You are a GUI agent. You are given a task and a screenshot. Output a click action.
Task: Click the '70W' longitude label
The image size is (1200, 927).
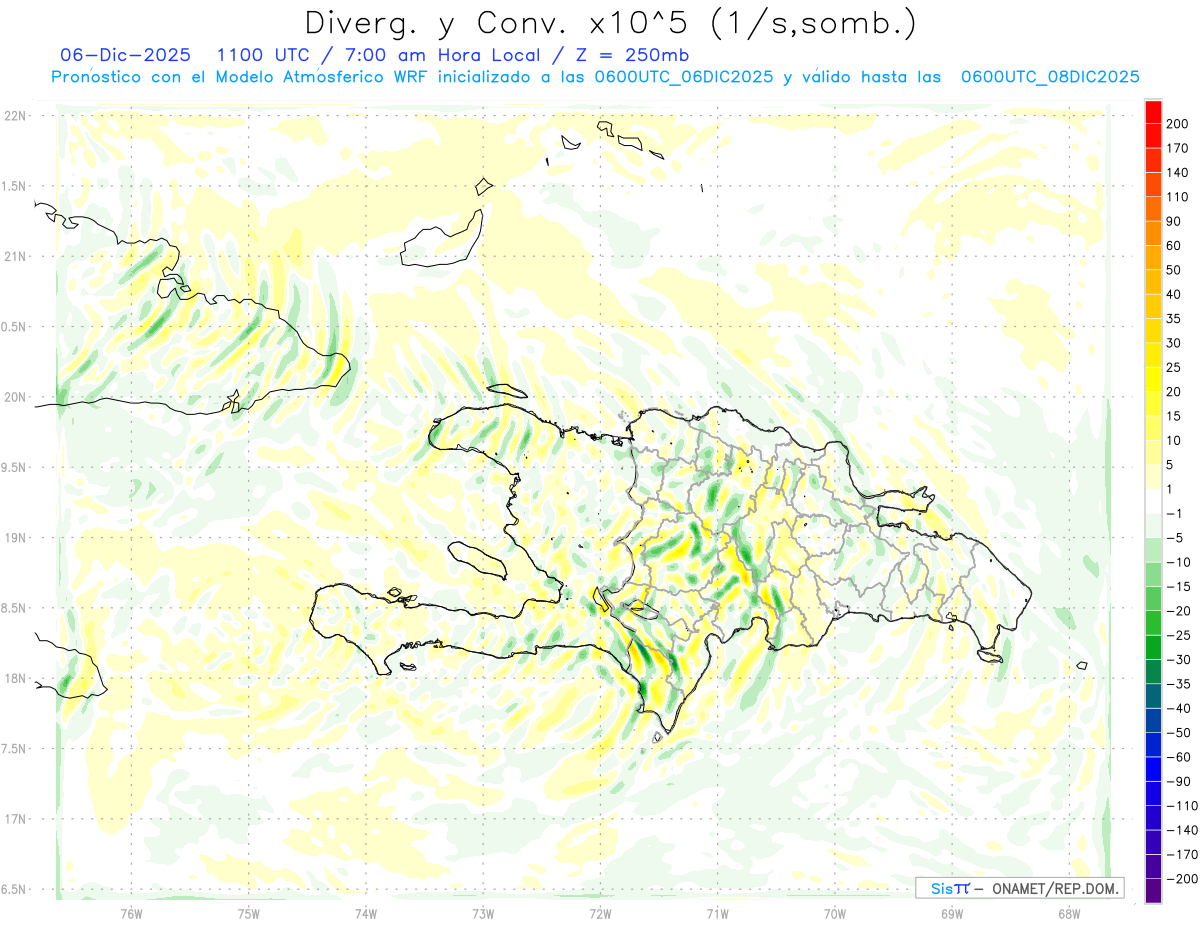tap(835, 914)
